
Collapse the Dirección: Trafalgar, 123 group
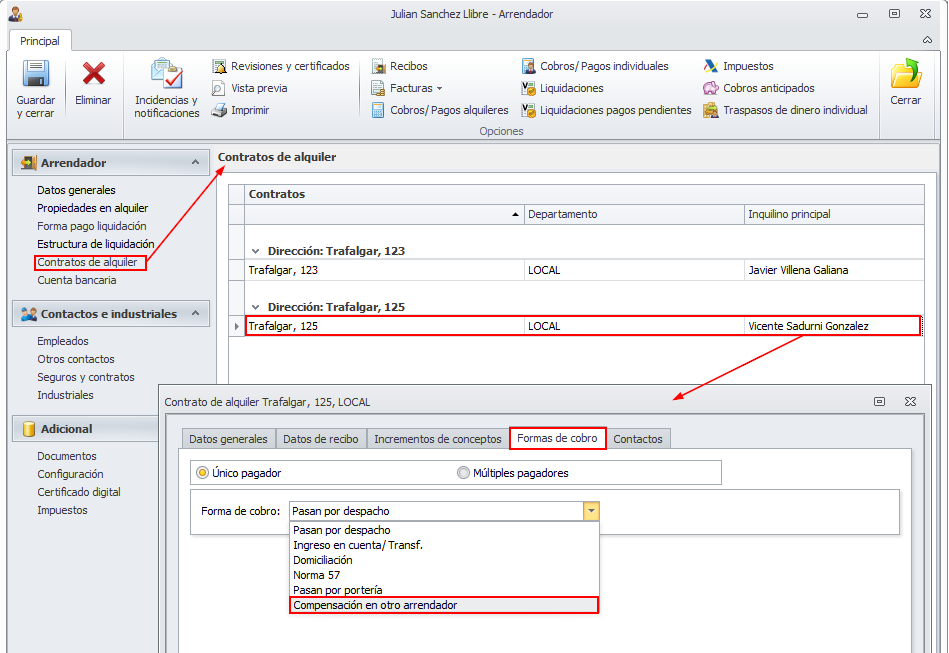(x=255, y=251)
